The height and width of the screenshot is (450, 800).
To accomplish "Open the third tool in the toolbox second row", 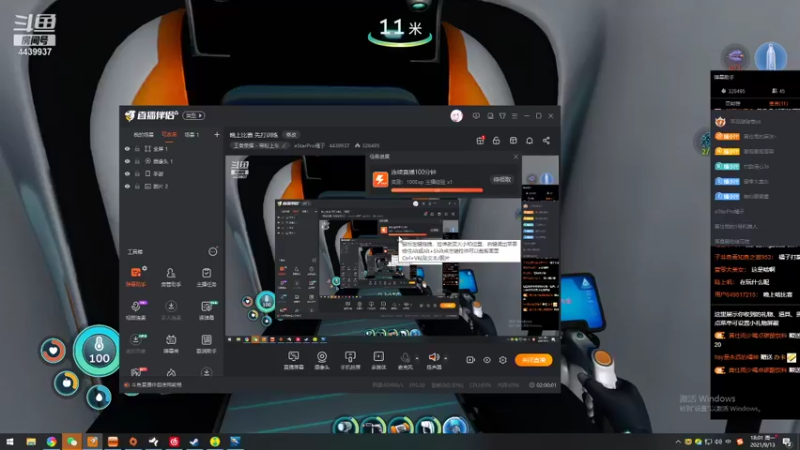I will pyautogui.click(x=206, y=310).
